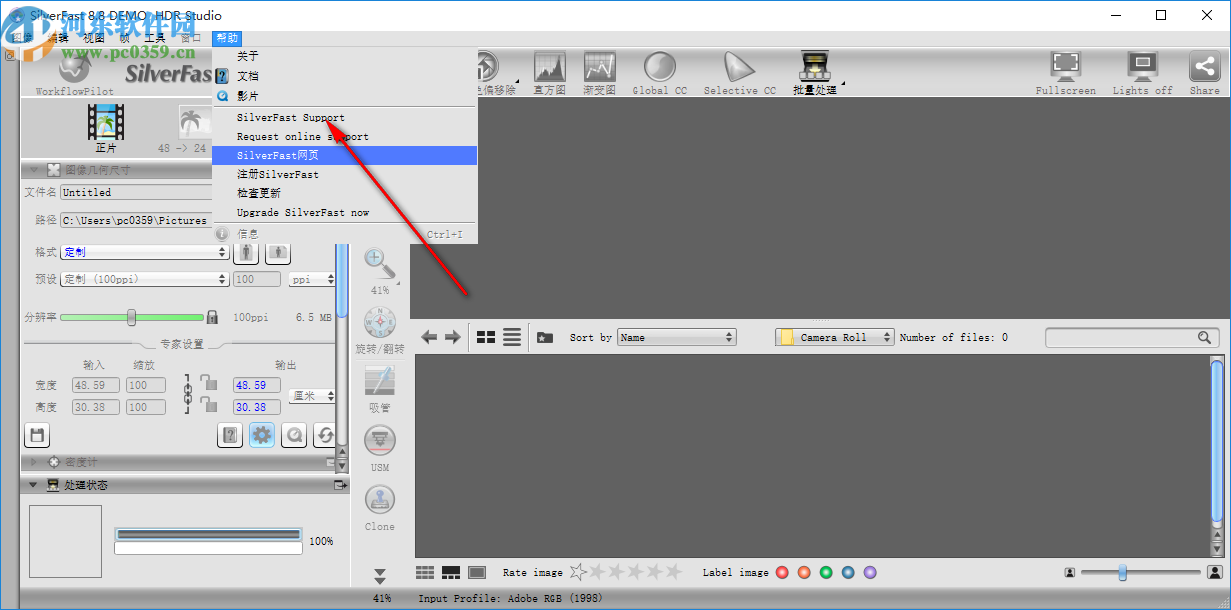The width and height of the screenshot is (1231, 610).
Task: Toggle the resolution lock icon
Action: (x=212, y=317)
